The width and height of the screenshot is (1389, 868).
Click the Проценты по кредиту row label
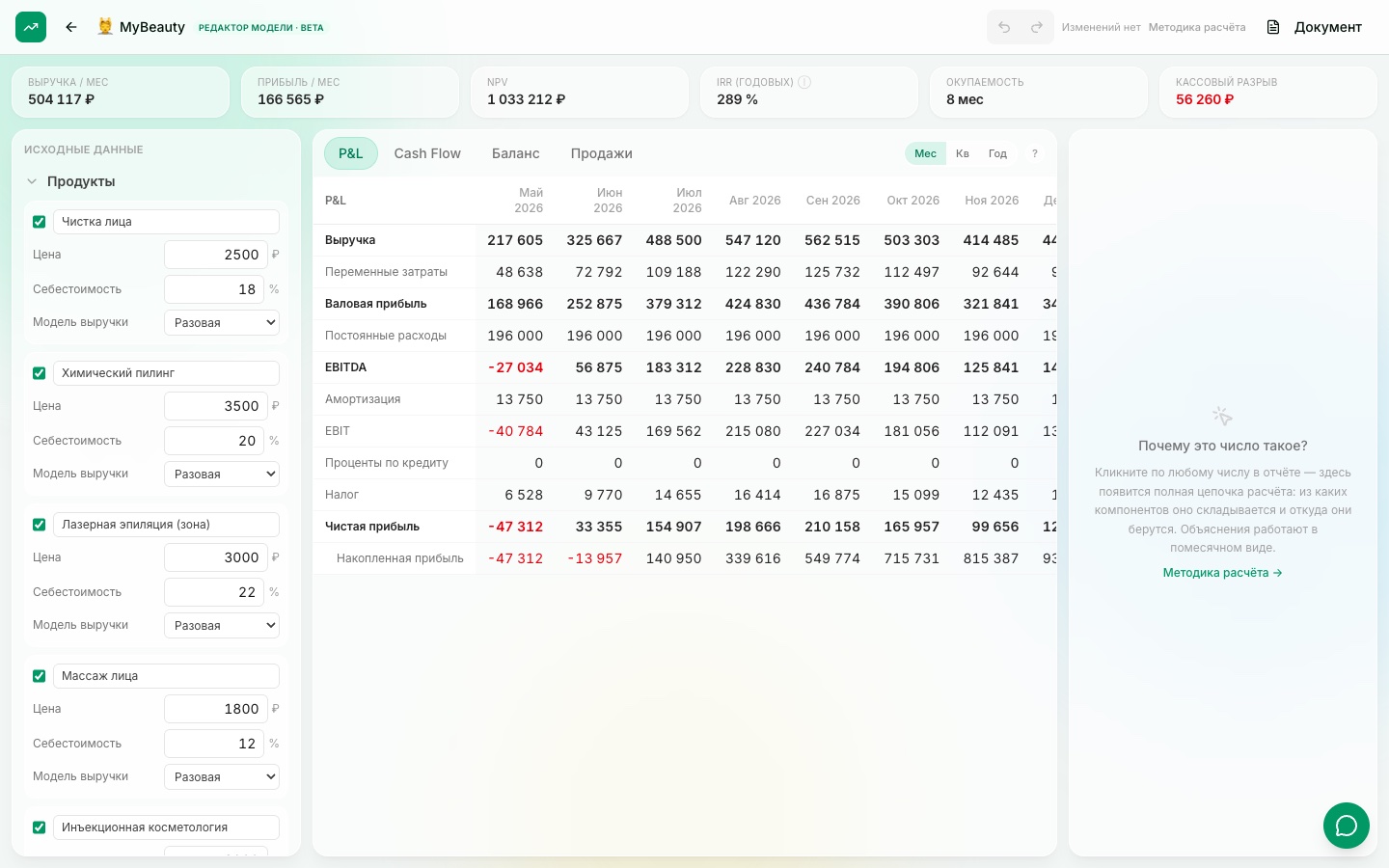point(387,463)
